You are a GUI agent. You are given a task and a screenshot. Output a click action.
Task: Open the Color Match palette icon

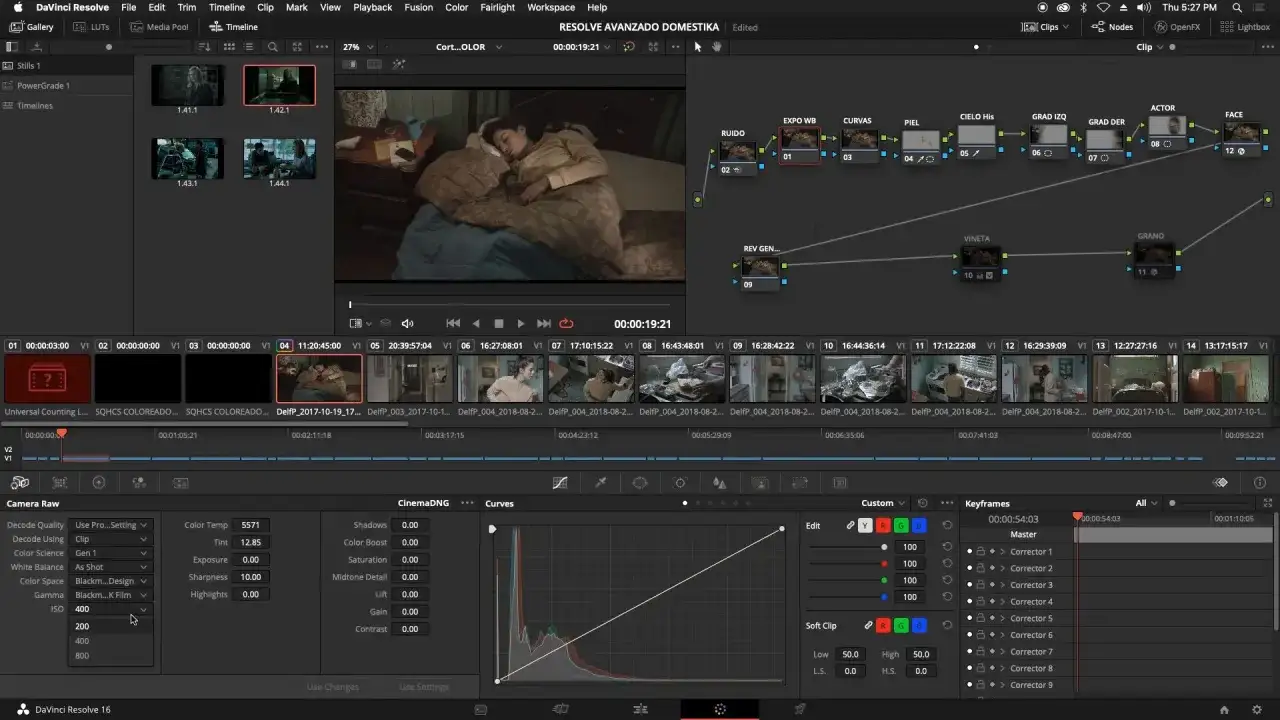(x=59, y=482)
